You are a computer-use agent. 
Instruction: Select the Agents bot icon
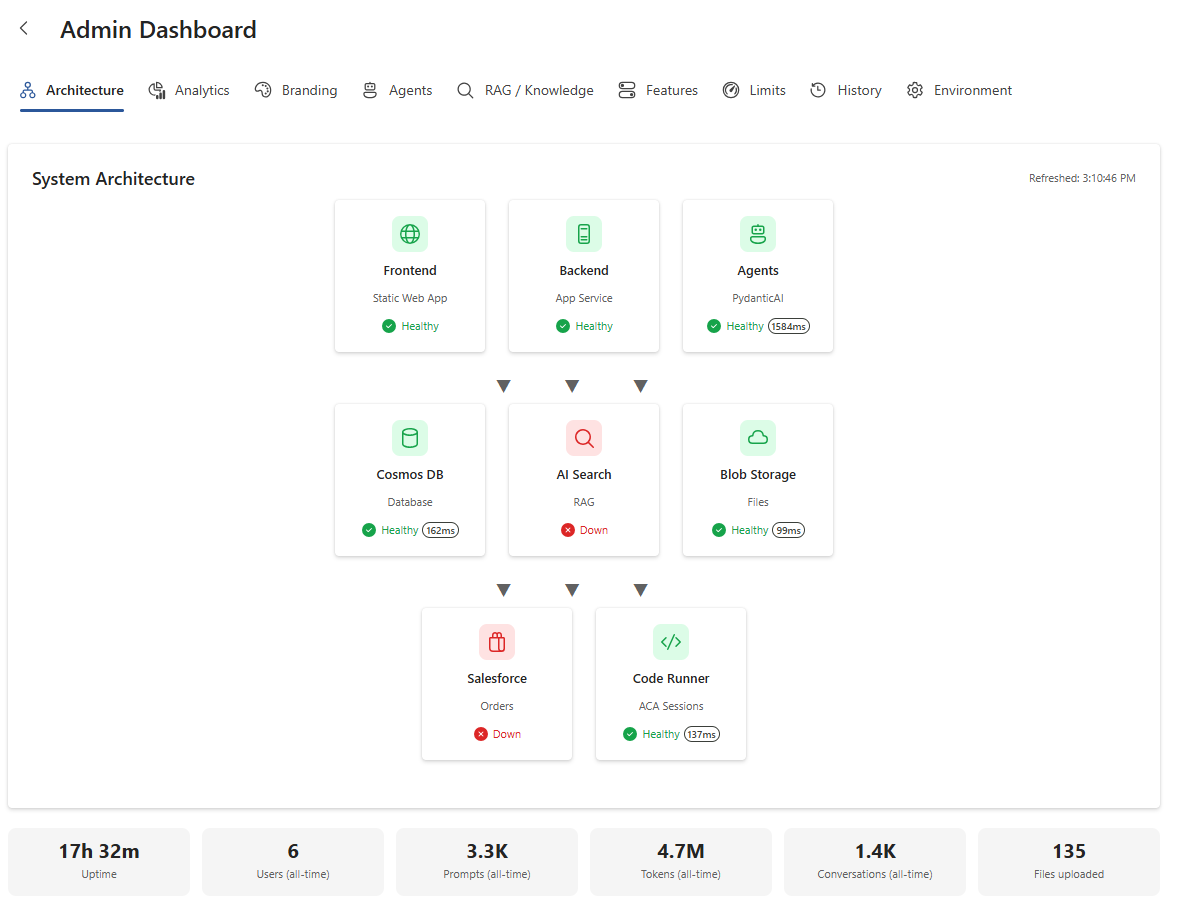coord(757,233)
